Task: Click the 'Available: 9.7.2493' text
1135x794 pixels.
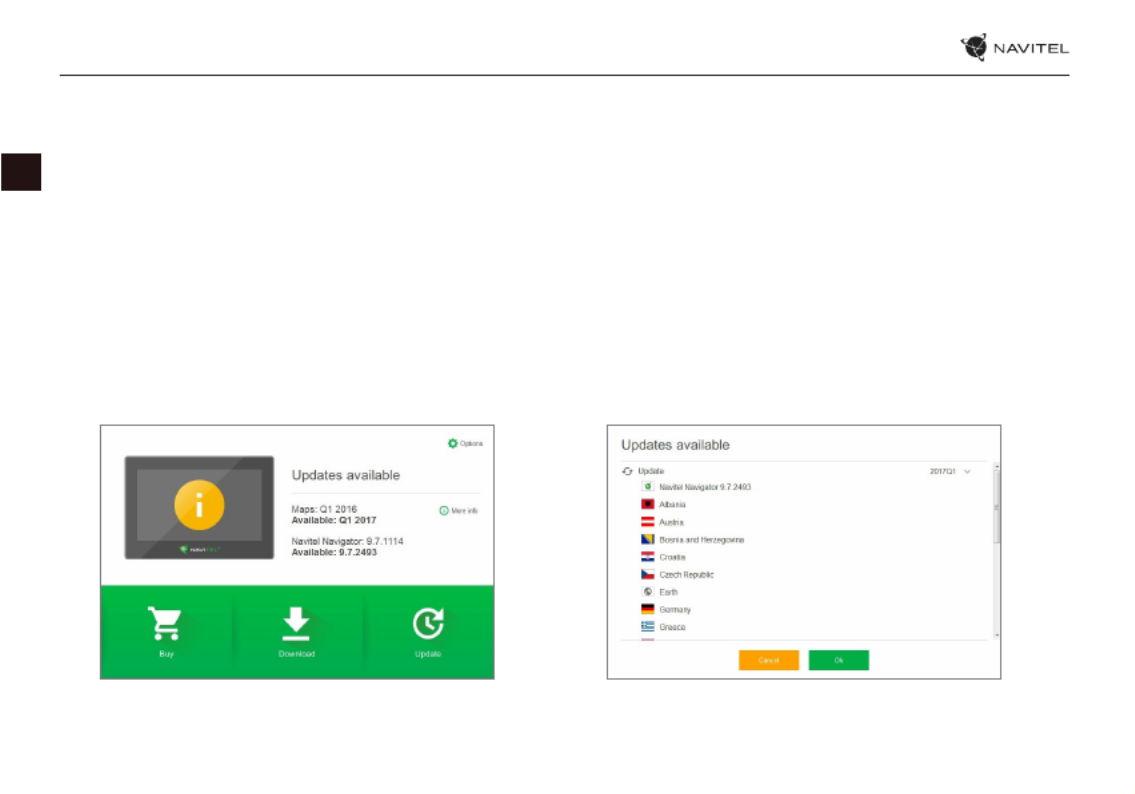Action: 334,552
